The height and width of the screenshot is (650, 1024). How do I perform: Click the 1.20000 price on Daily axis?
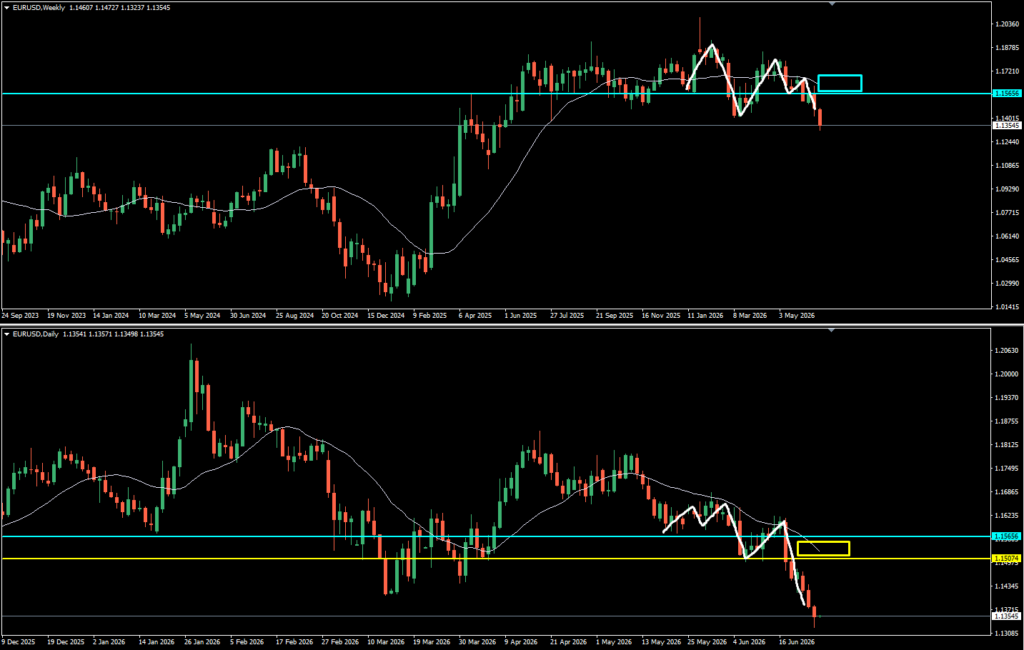coord(1007,374)
